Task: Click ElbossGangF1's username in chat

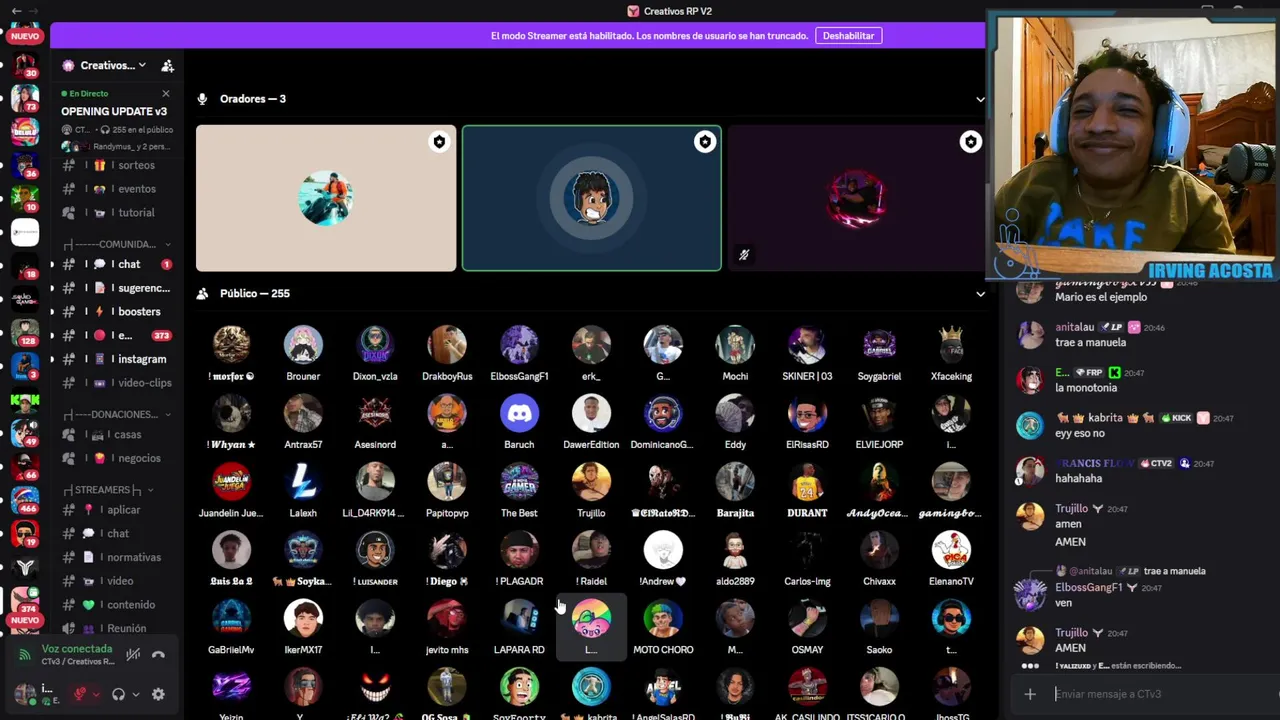Action: tap(1089, 587)
